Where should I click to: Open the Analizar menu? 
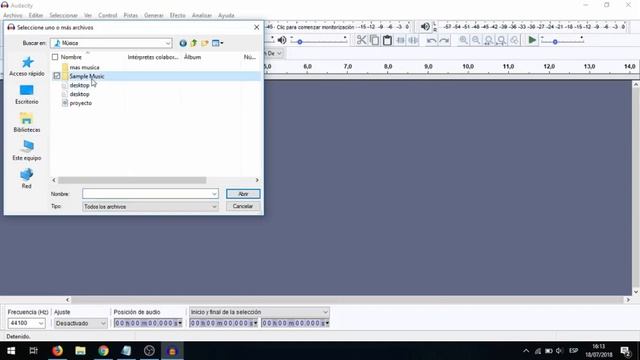pos(202,16)
